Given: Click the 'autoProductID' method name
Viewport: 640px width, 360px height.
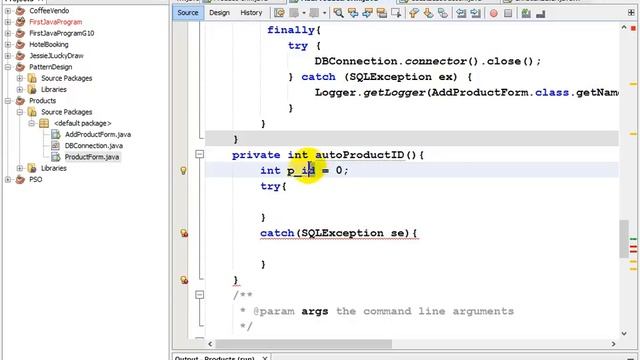Looking at the screenshot, I should coord(360,155).
